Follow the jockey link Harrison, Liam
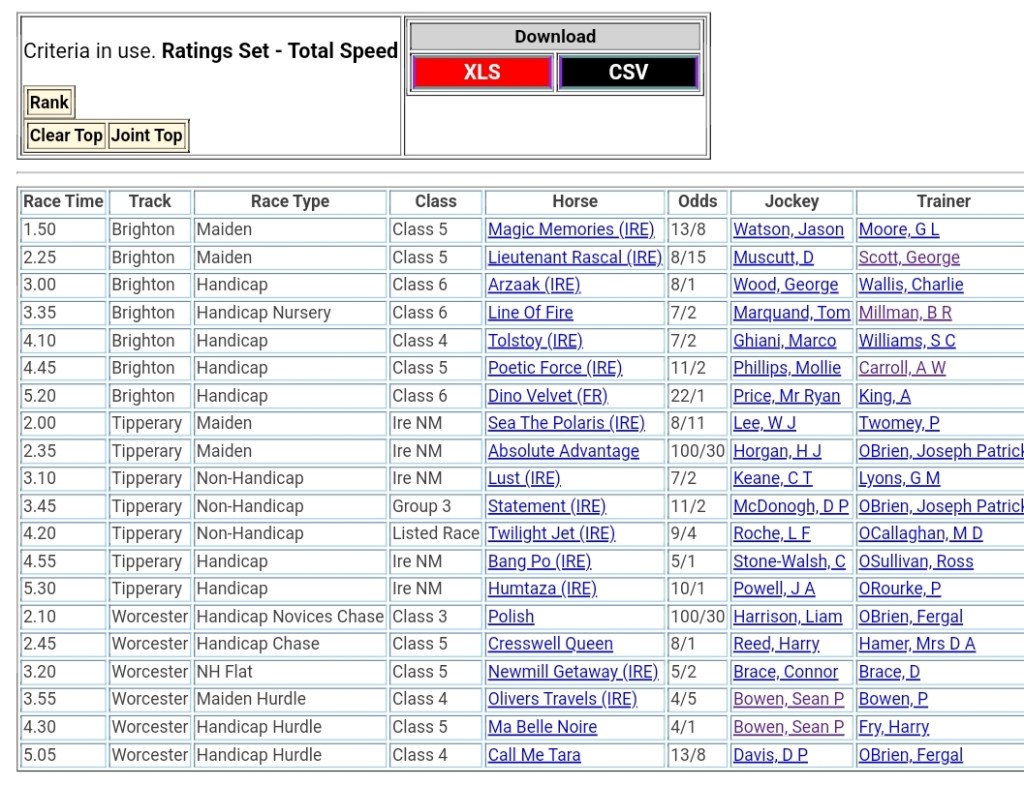The width and height of the screenshot is (1024, 786). pos(787,617)
